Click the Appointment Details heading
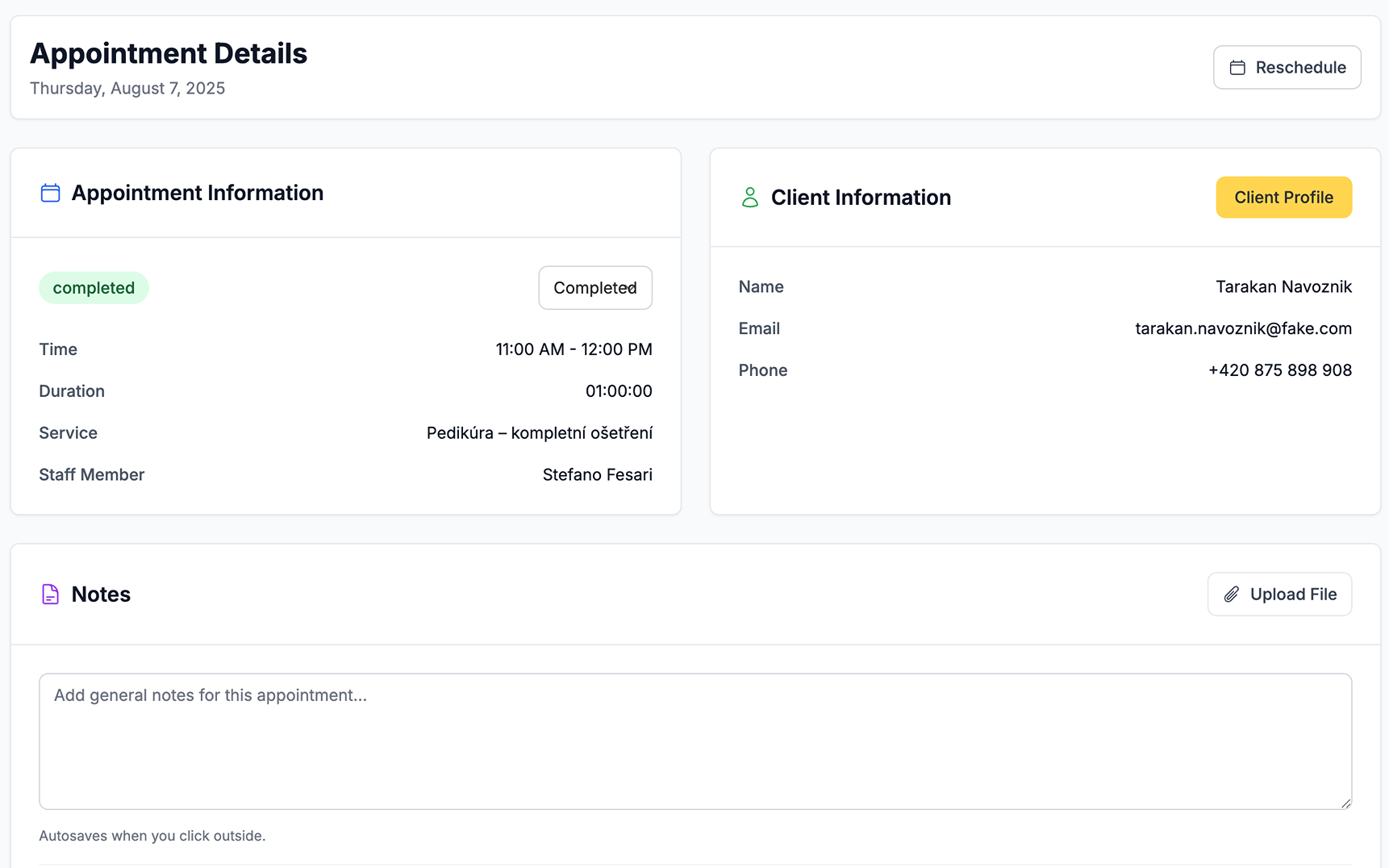 pyautogui.click(x=169, y=53)
